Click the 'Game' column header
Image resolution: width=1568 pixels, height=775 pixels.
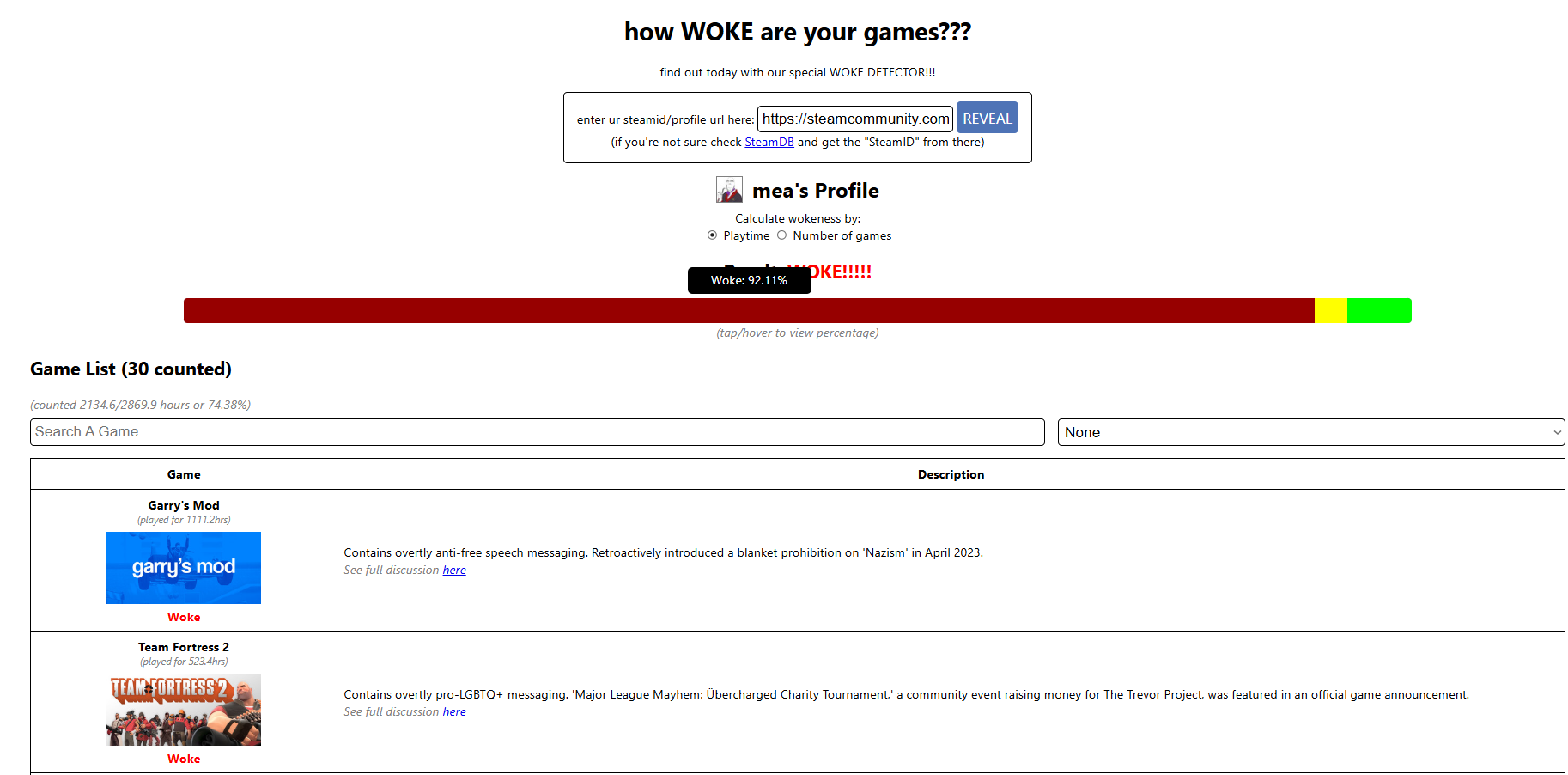[184, 474]
